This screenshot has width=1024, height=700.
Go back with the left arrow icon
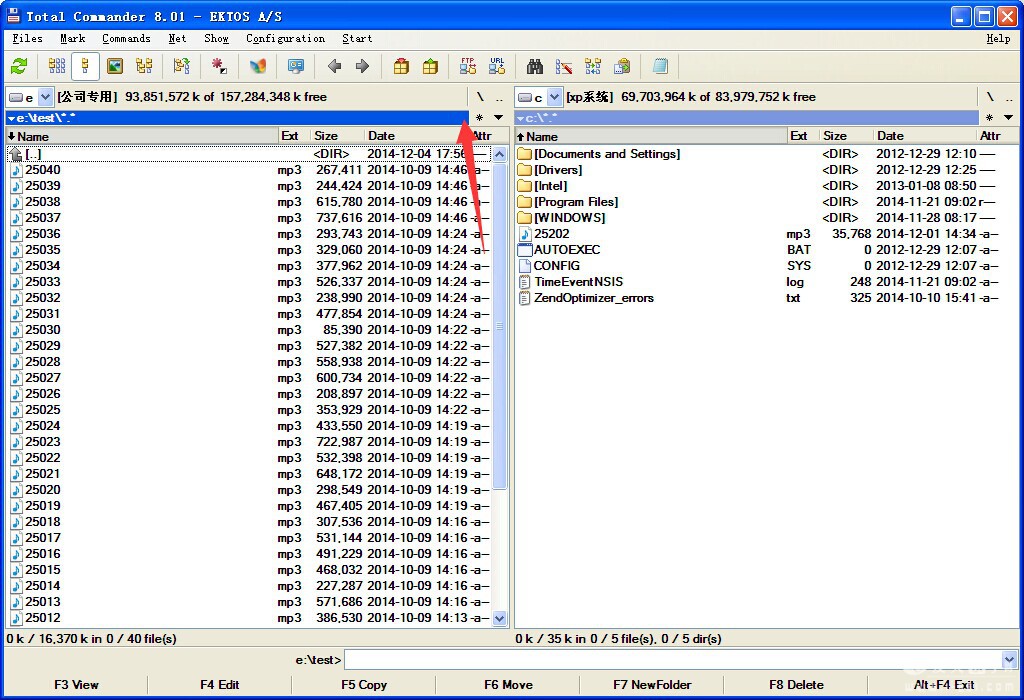click(x=334, y=66)
